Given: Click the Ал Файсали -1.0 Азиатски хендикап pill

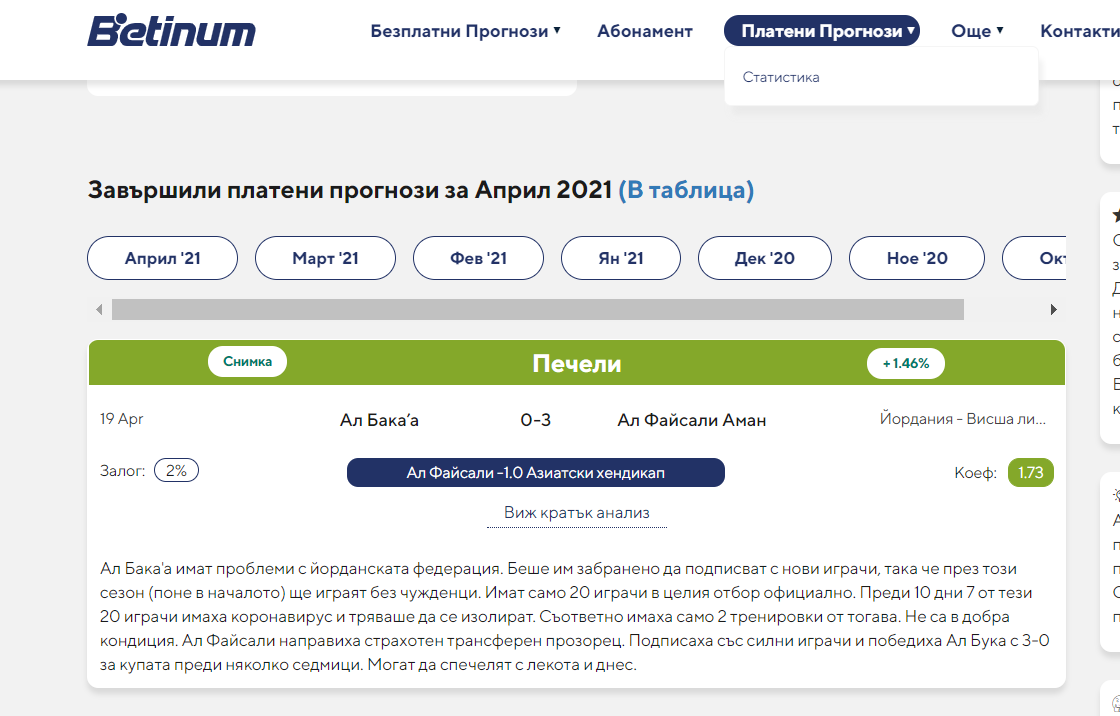Looking at the screenshot, I should 536,472.
